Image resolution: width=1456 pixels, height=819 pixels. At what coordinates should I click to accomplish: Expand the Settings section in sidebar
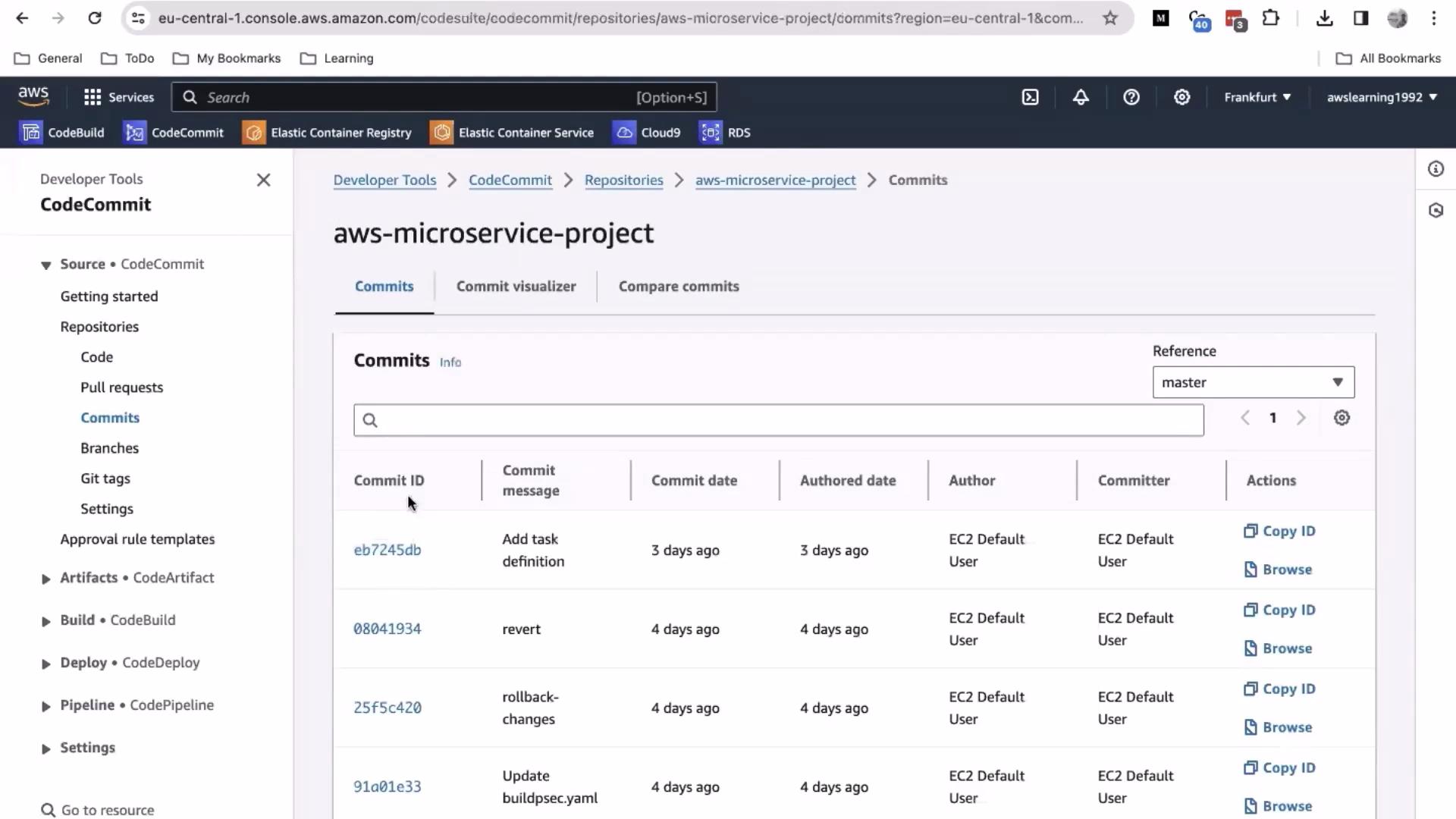point(45,748)
